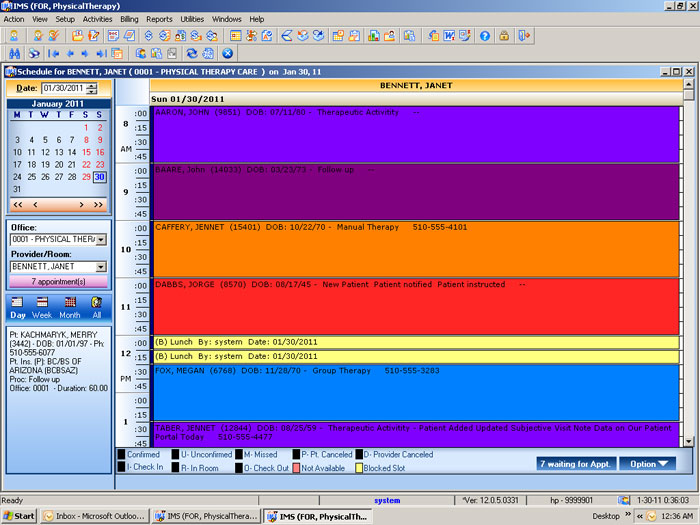Click the next blue right arrow icon
This screenshot has width=700, height=525.
point(85,54)
